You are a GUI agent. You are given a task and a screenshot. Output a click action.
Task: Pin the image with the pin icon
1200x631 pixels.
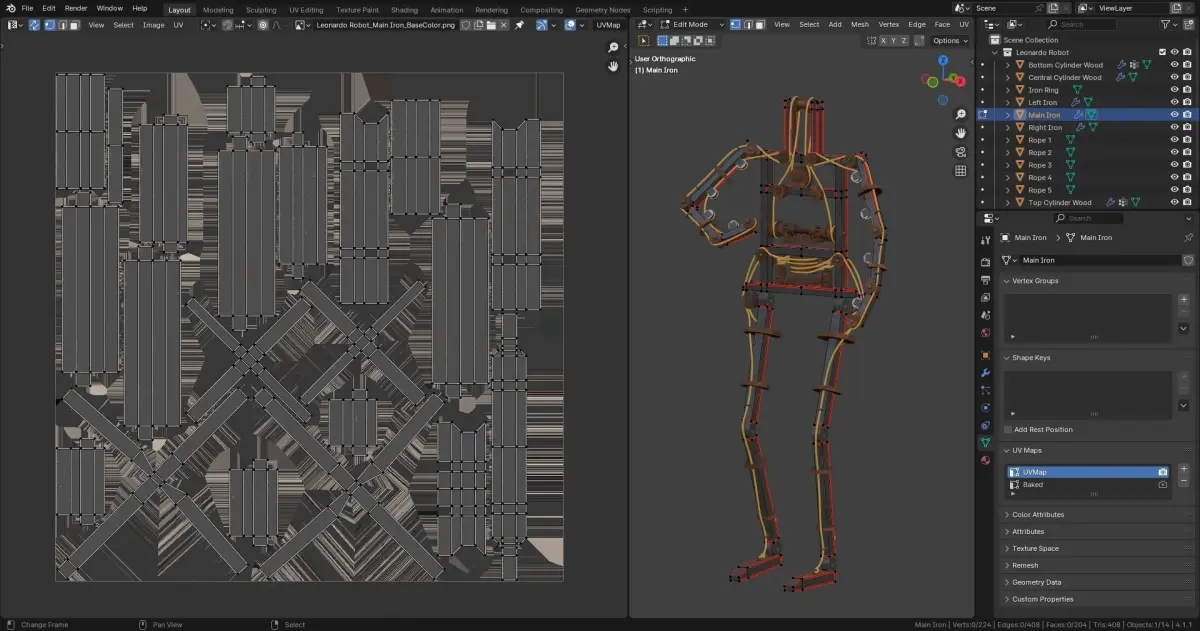pyautogui.click(x=519, y=24)
